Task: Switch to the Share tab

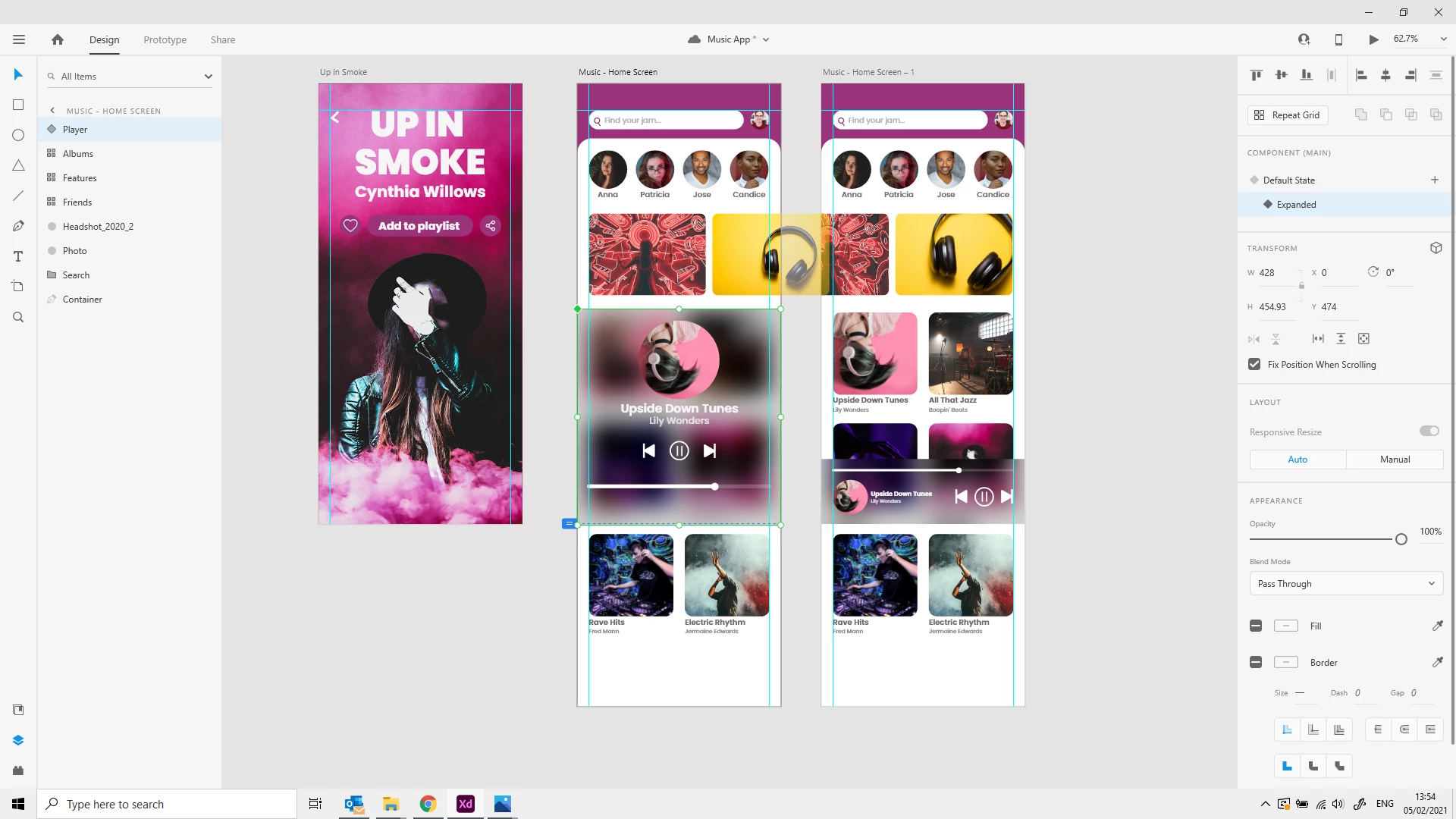Action: 223,39
